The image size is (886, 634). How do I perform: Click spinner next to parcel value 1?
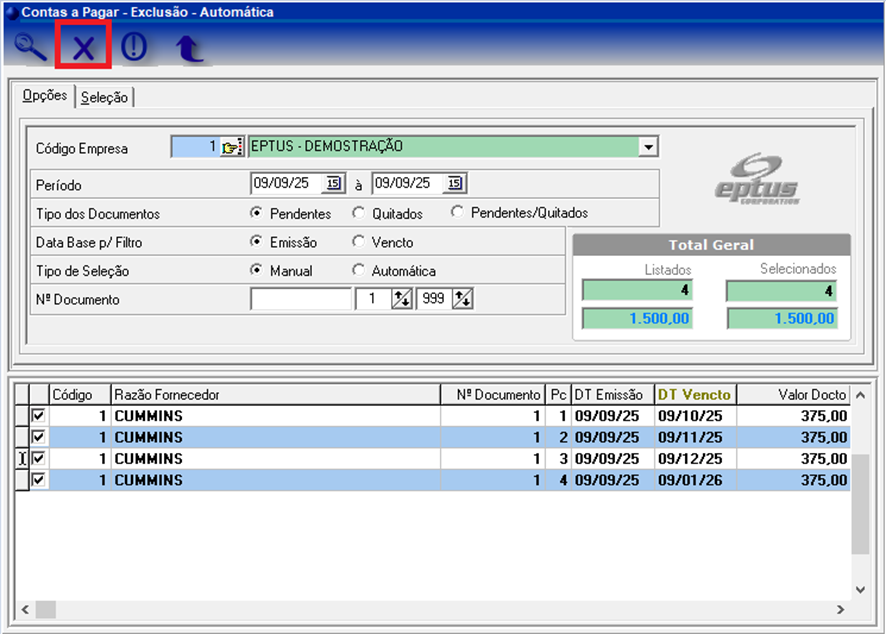[401, 299]
